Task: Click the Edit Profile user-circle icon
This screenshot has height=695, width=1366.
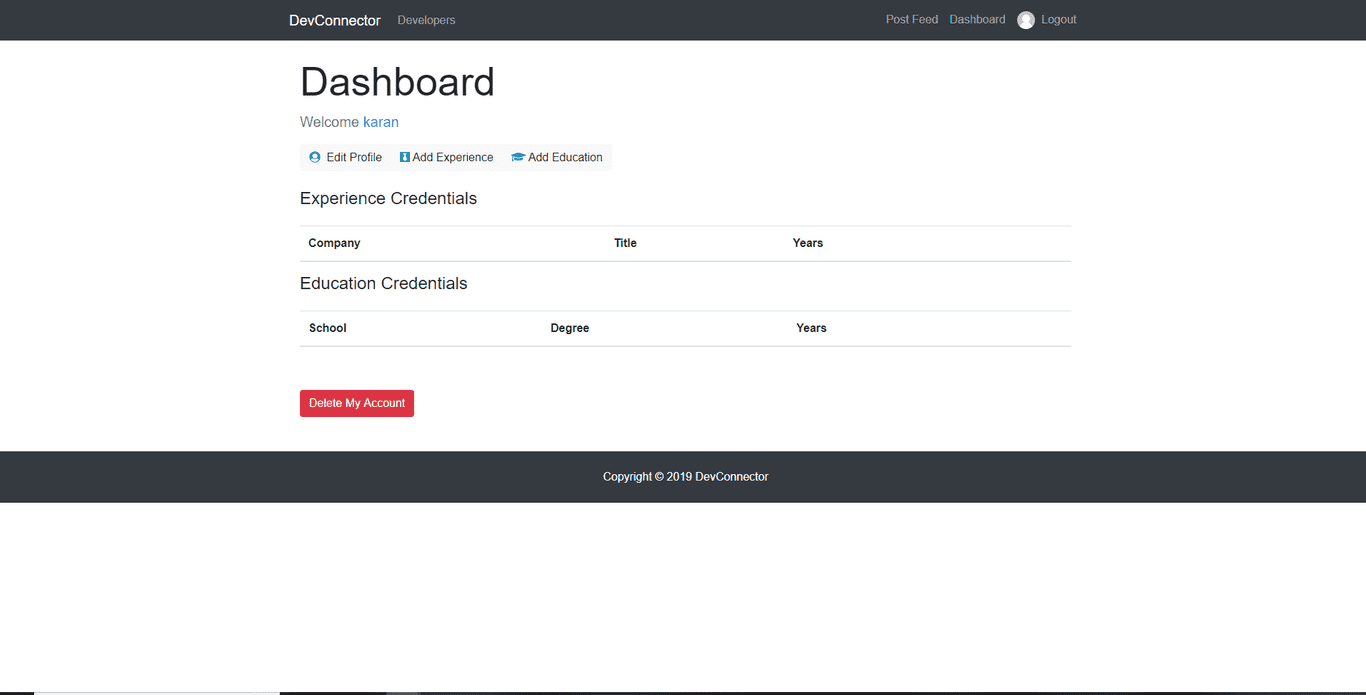Action: tap(315, 157)
